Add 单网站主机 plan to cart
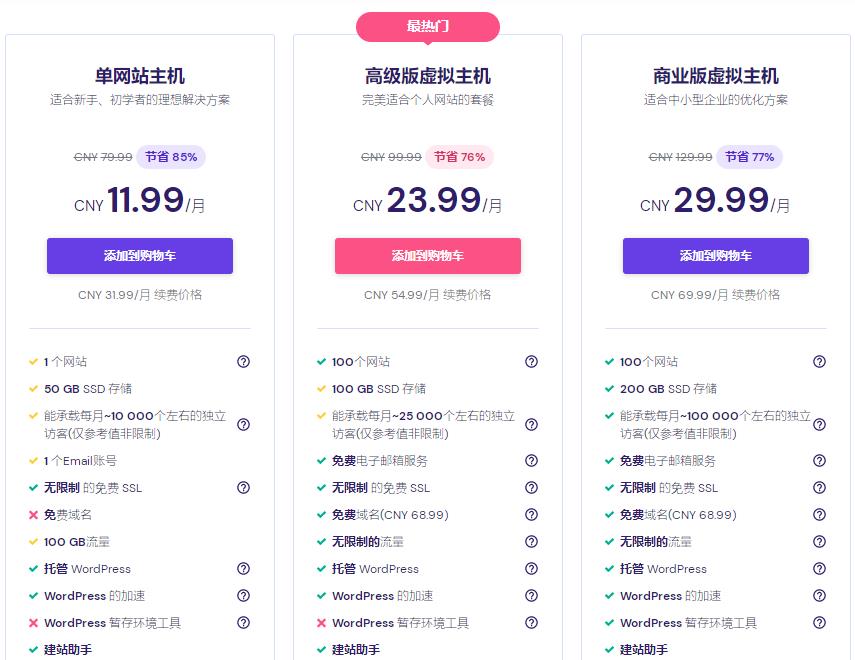Image resolution: width=855 pixels, height=660 pixels. click(140, 256)
